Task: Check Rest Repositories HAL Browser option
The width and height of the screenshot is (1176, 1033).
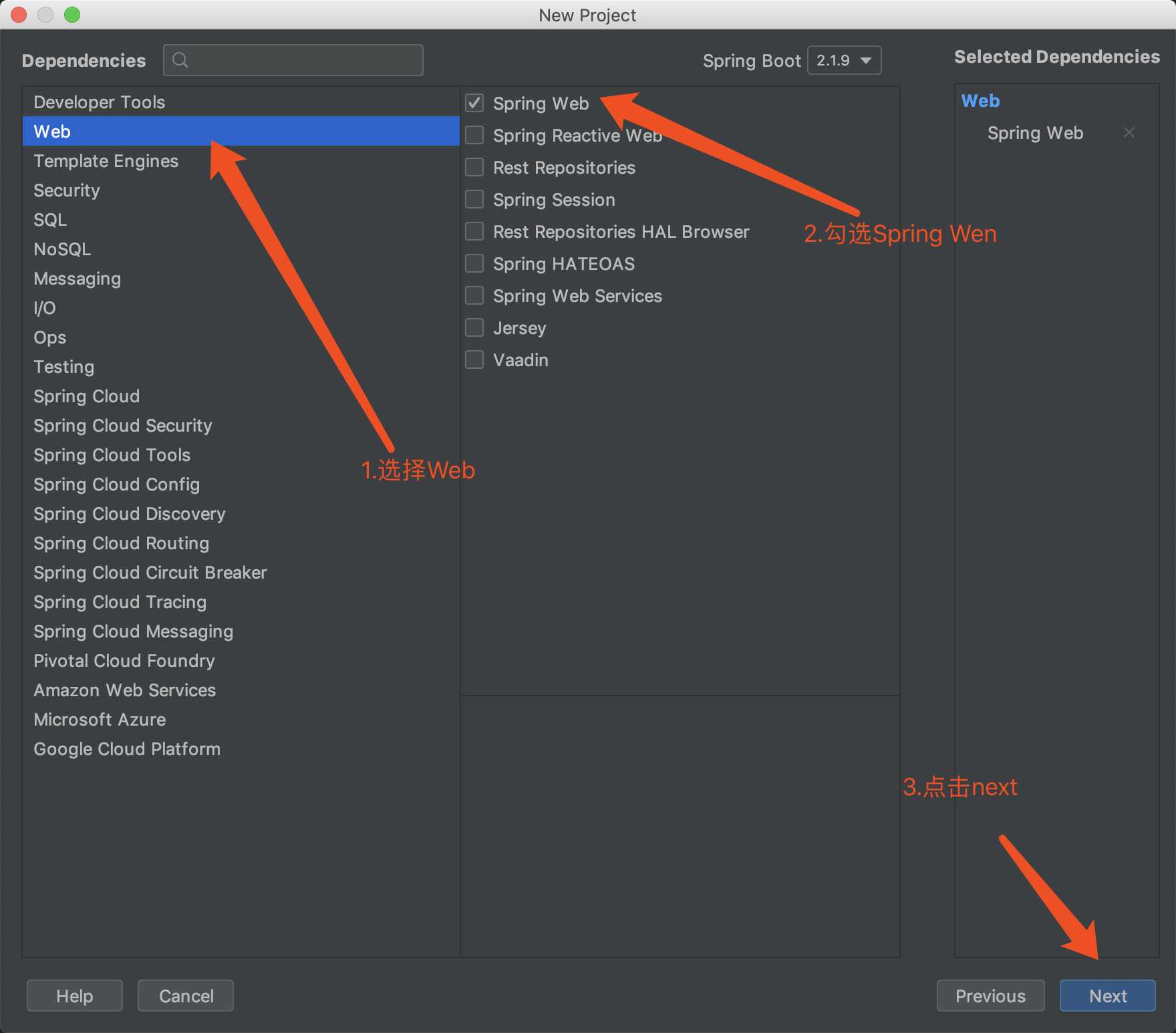Action: point(474,231)
